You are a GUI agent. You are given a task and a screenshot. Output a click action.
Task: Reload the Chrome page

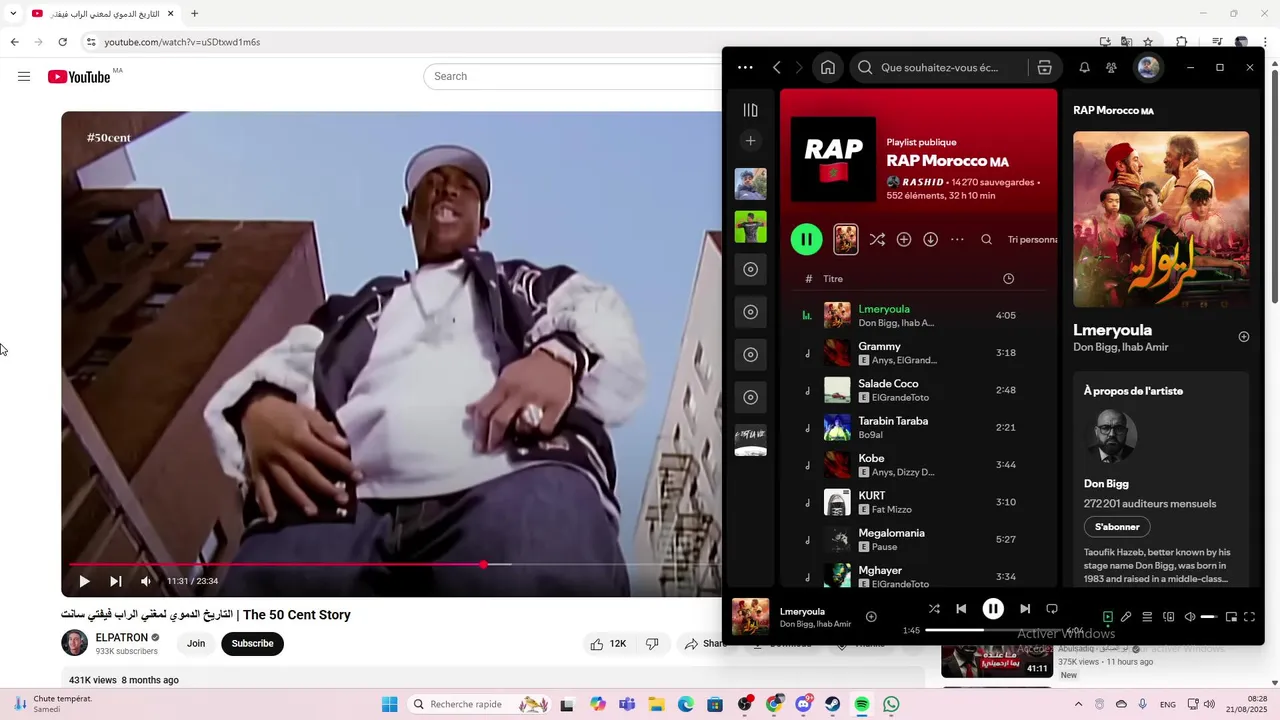click(x=62, y=42)
